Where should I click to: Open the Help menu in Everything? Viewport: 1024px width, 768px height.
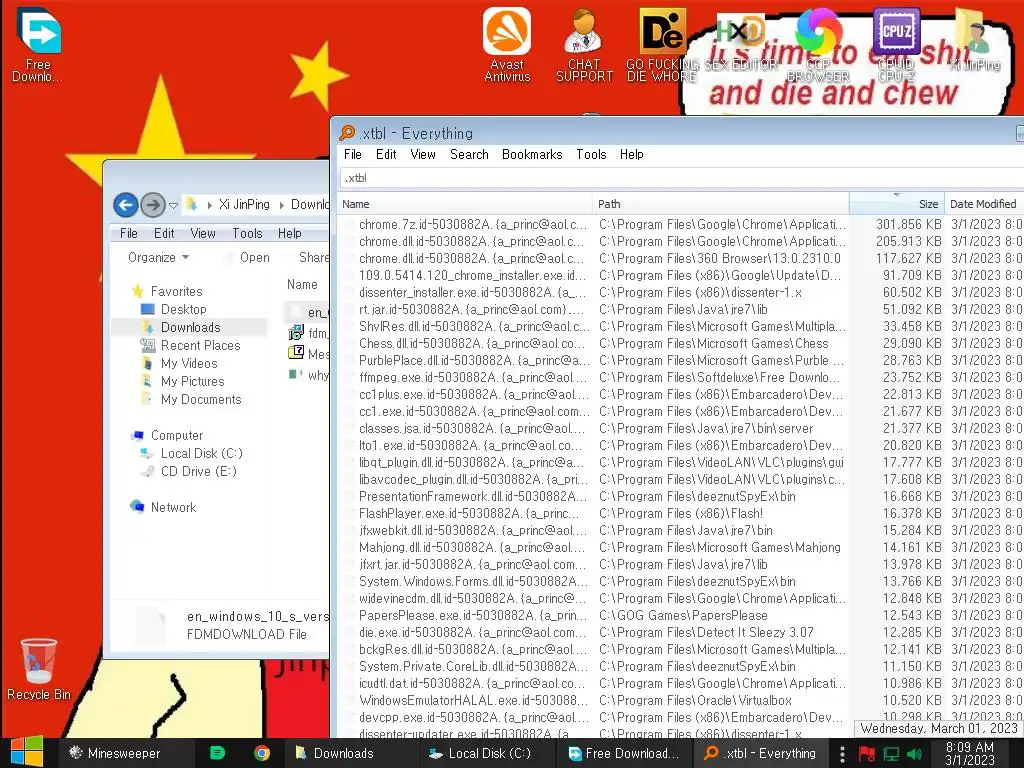point(632,154)
